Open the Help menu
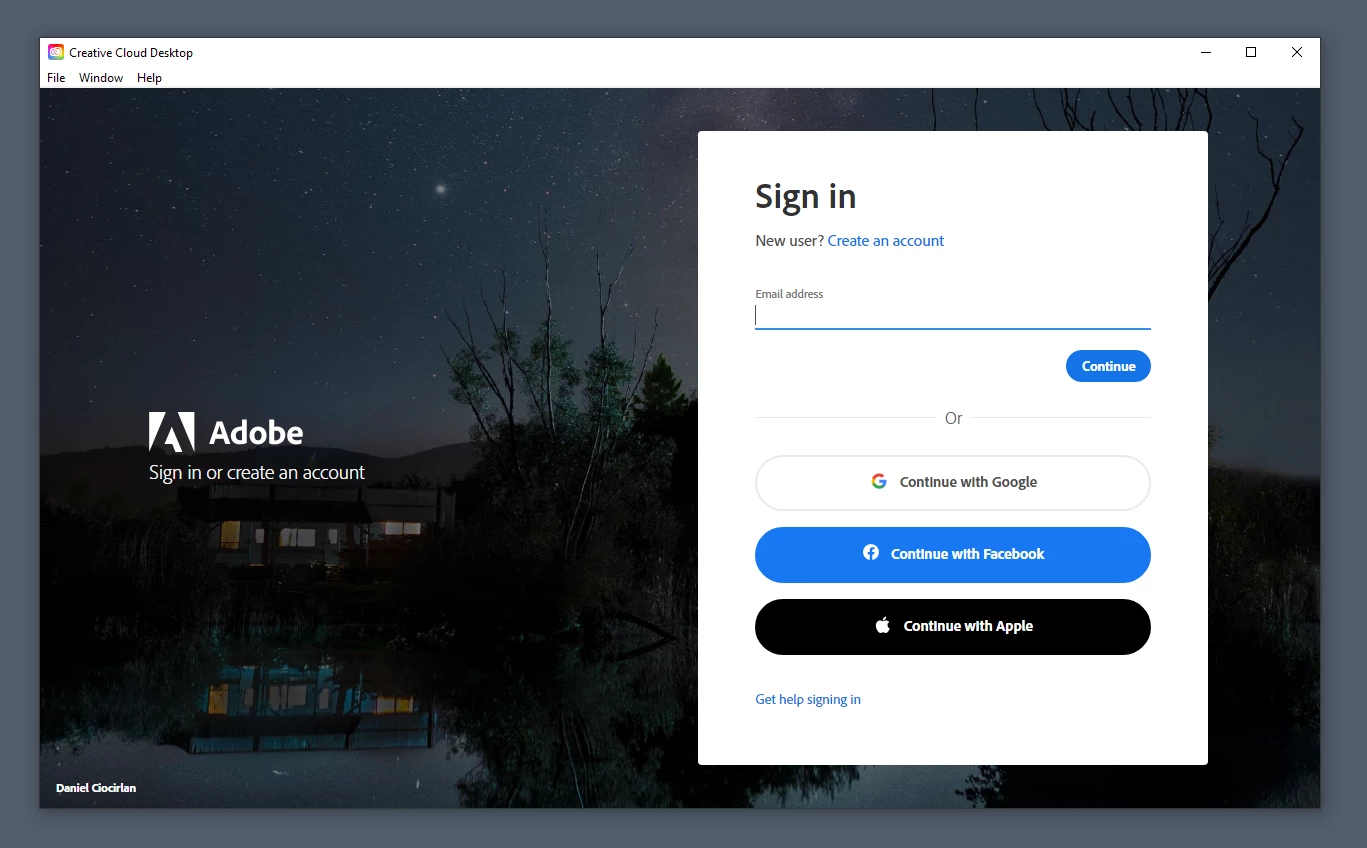This screenshot has height=848, width=1367. pyautogui.click(x=149, y=78)
